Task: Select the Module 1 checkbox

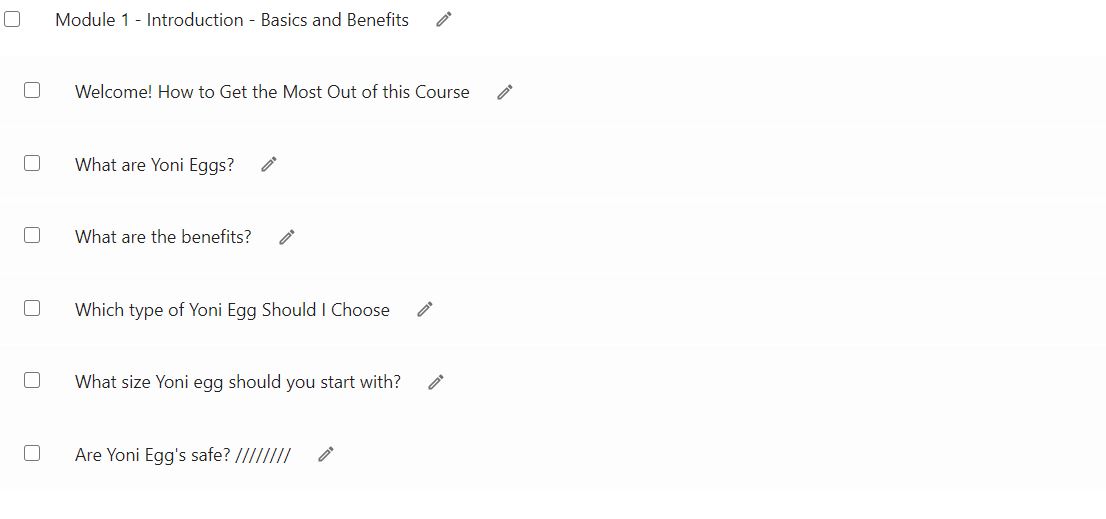Action: 12,19
